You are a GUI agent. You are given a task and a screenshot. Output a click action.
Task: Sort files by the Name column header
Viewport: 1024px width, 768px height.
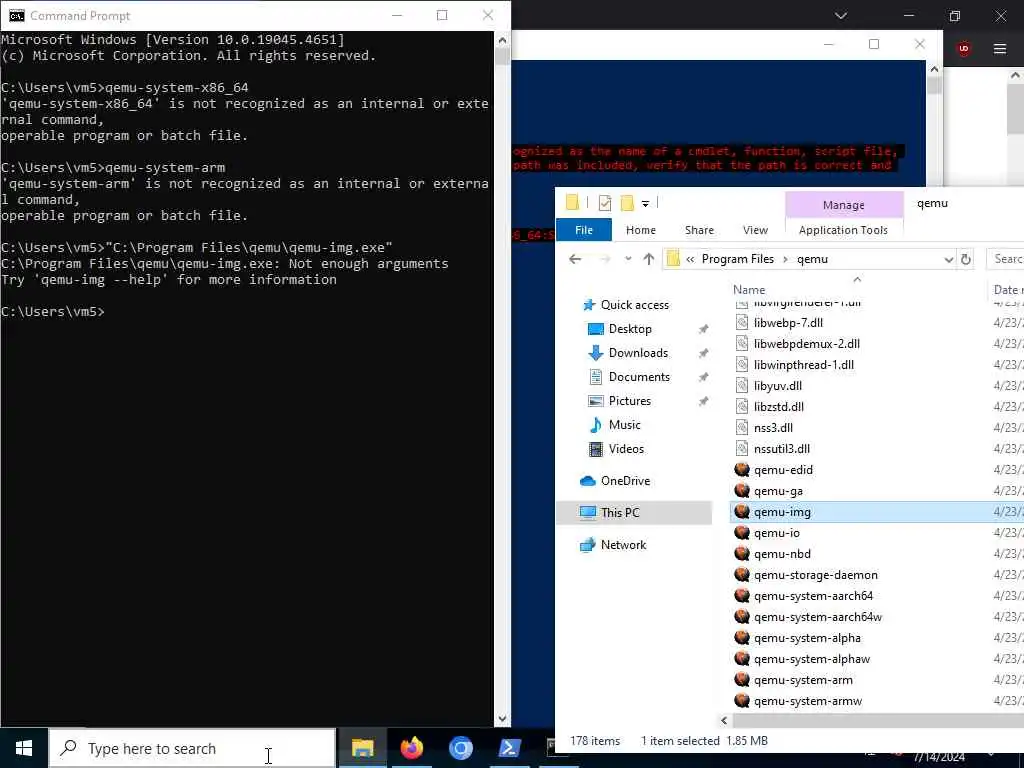tap(748, 290)
